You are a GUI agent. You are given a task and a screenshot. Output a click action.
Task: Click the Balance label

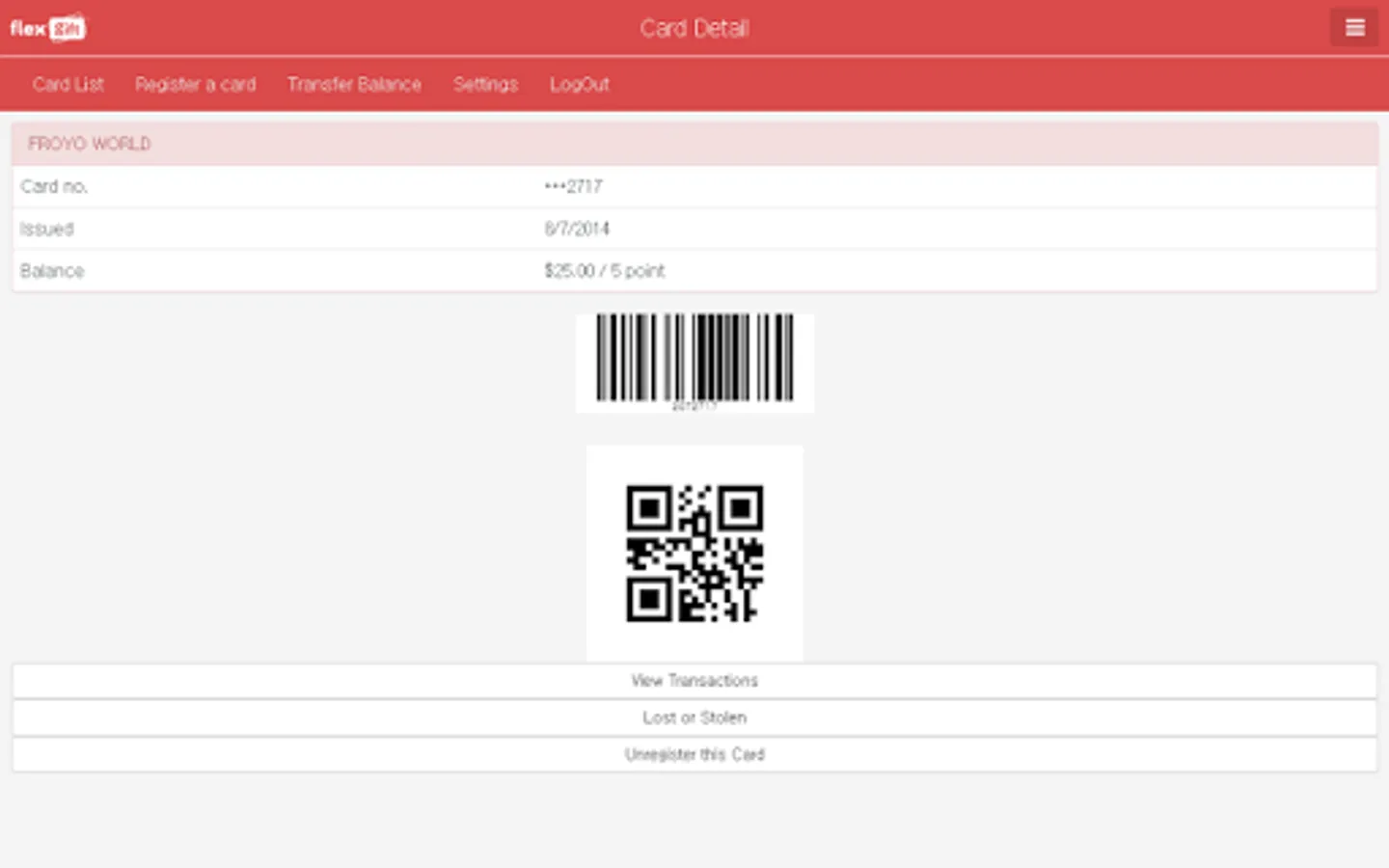click(52, 271)
